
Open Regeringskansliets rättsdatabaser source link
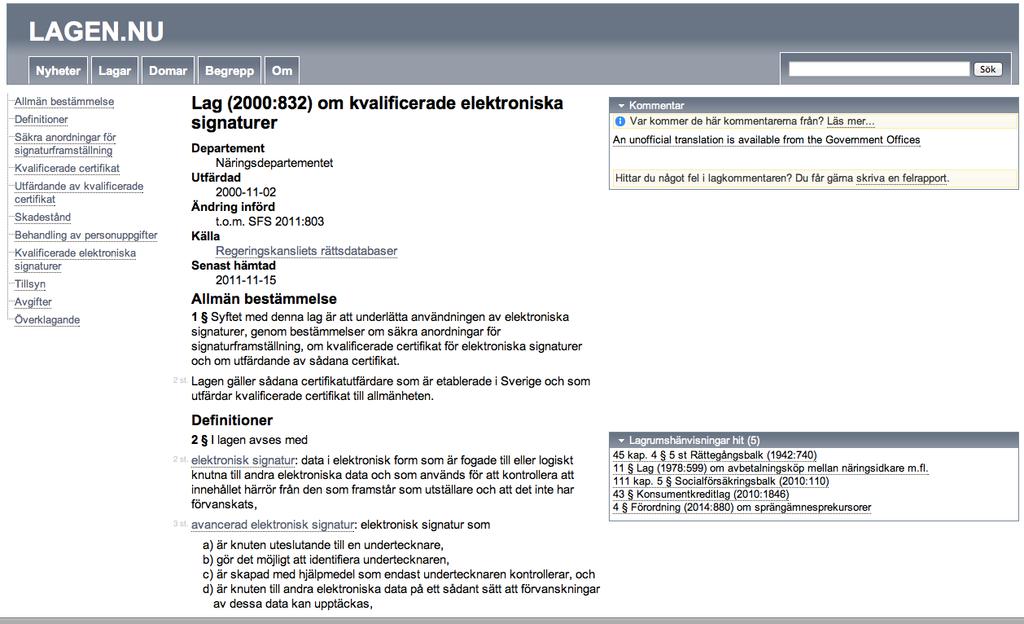(x=306, y=251)
